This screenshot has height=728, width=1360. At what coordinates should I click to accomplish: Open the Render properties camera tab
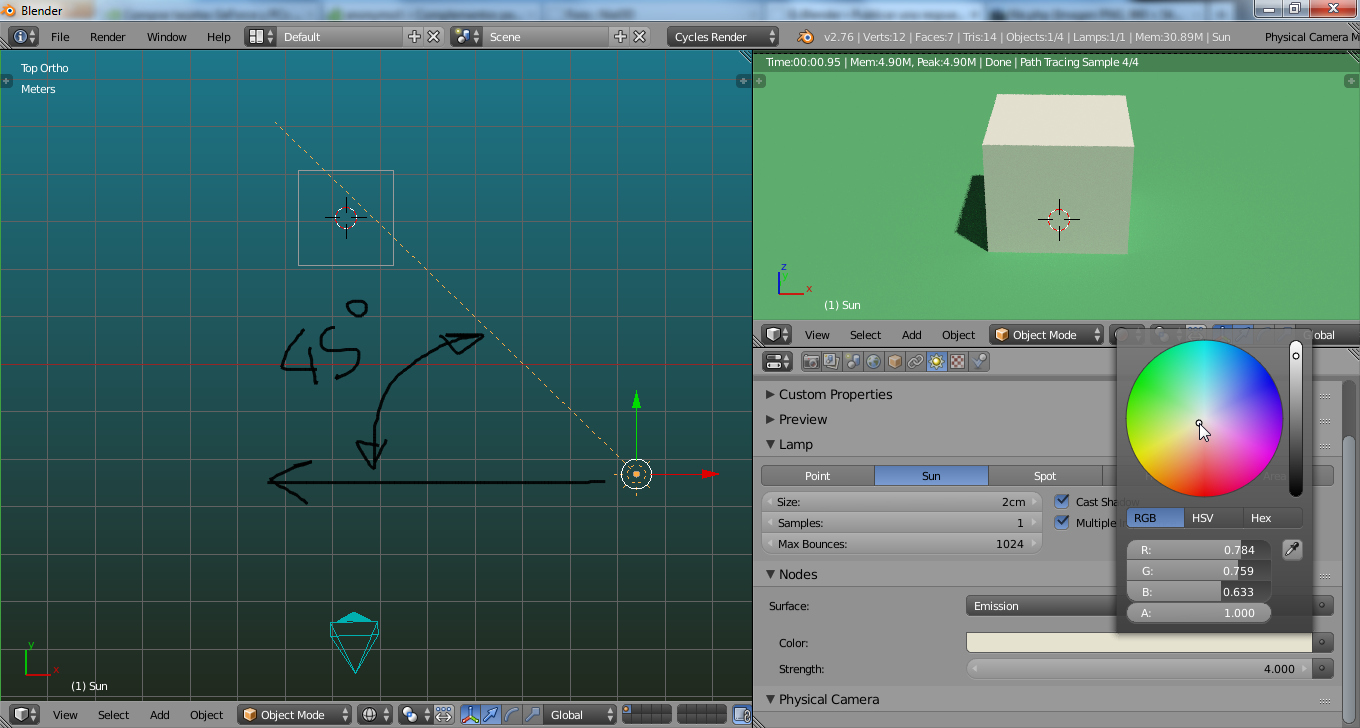coord(810,362)
